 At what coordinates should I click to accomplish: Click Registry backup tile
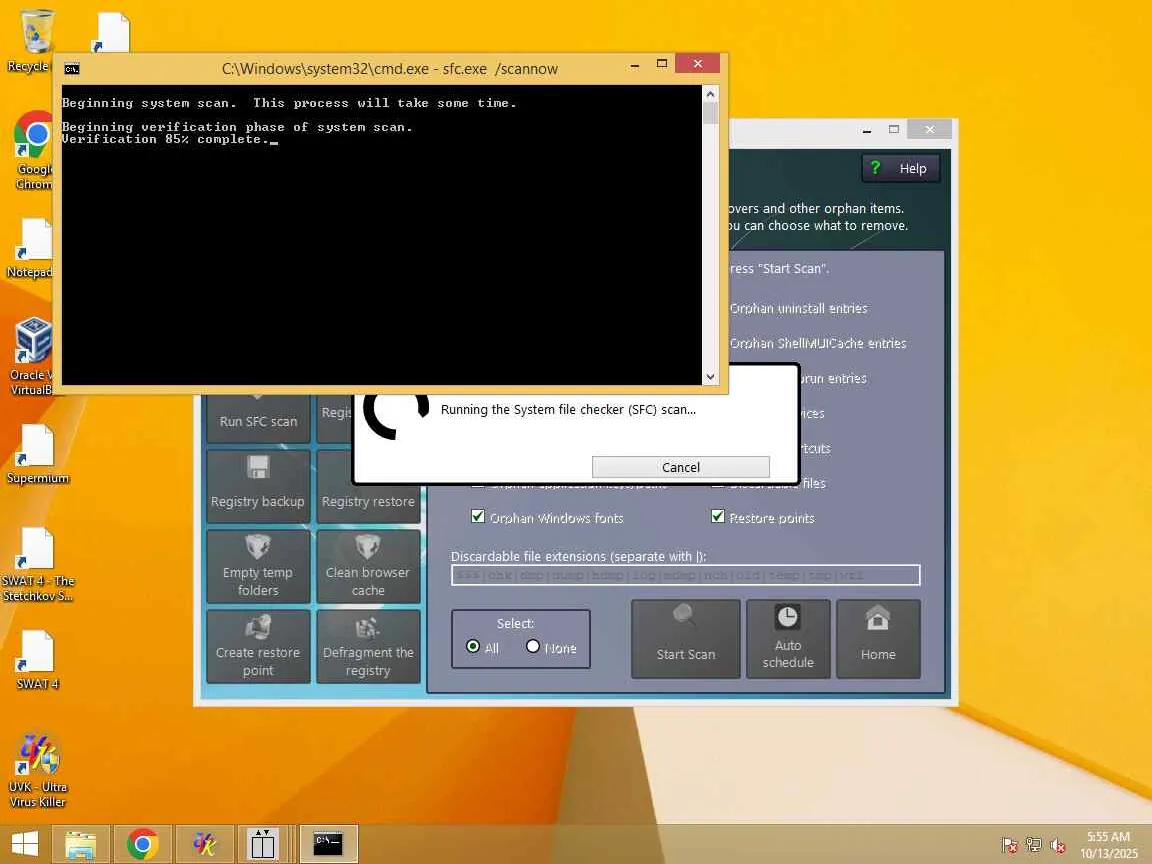point(258,486)
